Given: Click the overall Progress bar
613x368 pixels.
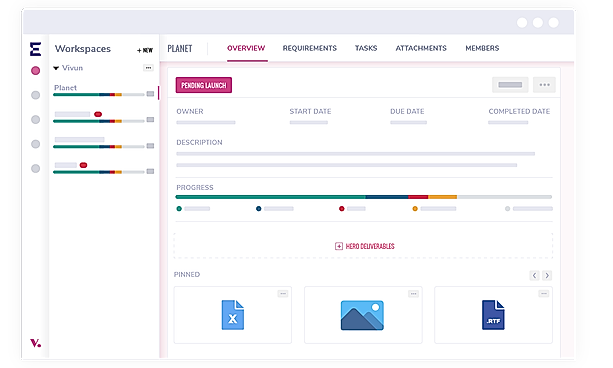Looking at the screenshot, I should point(364,197).
